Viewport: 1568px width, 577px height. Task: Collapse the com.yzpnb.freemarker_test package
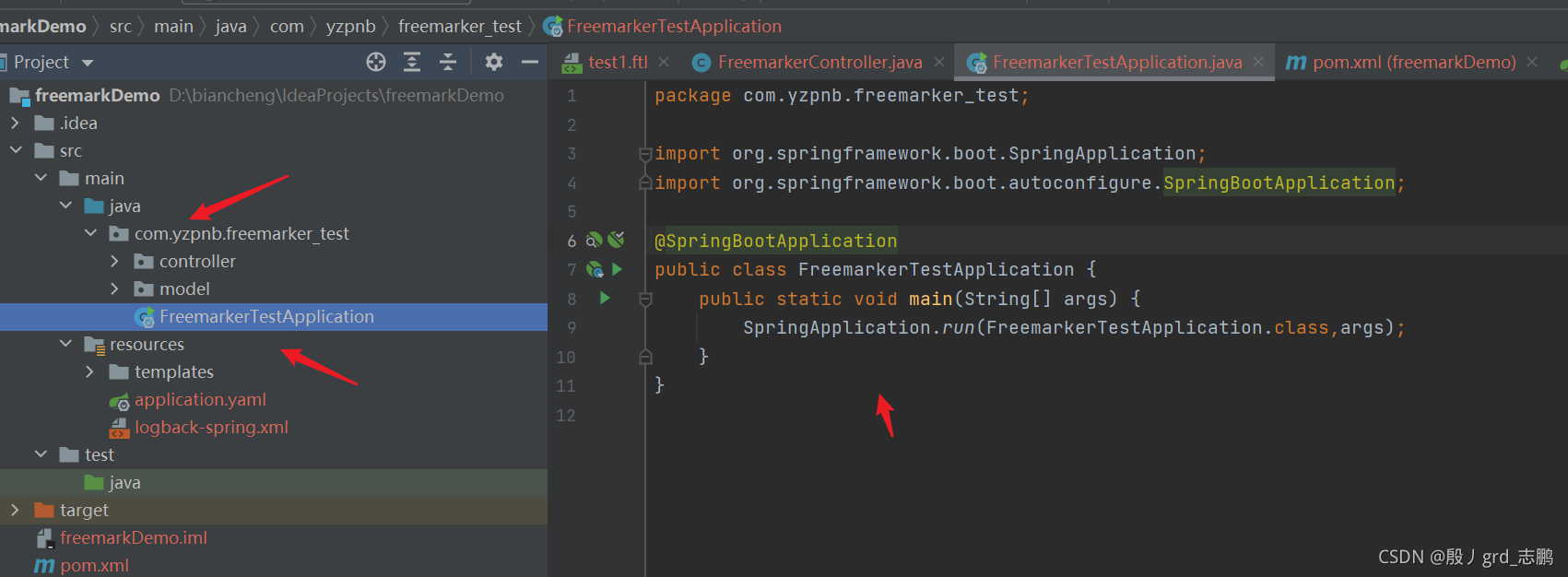click(x=90, y=233)
